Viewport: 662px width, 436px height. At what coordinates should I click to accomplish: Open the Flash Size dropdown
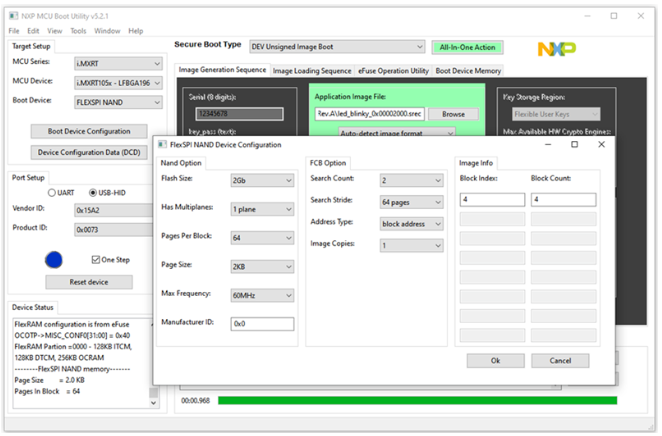pyautogui.click(x=262, y=180)
